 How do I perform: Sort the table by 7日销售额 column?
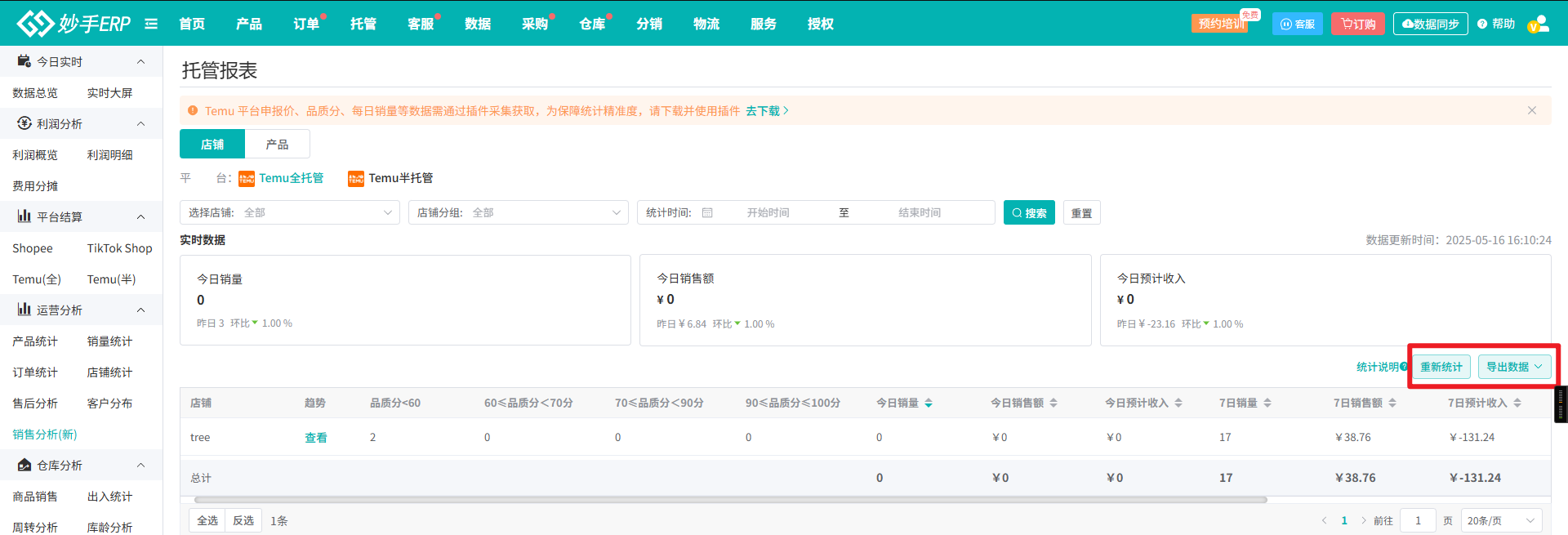1392,403
